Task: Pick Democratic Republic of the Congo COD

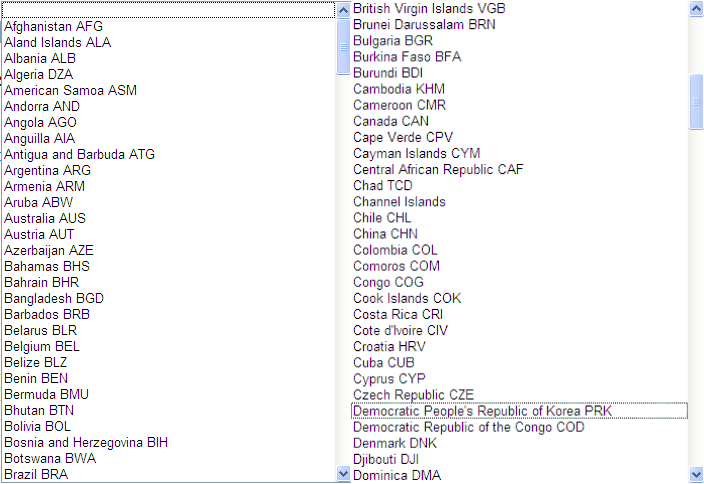Action: pyautogui.click(x=469, y=427)
